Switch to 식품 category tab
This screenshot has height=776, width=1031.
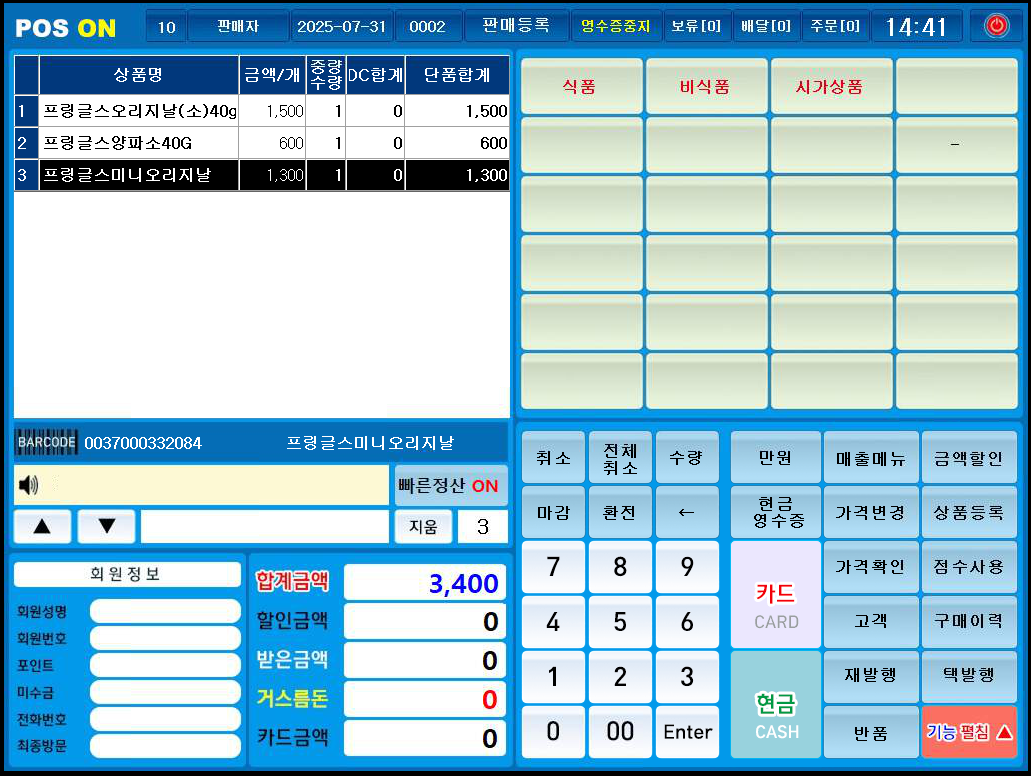(x=581, y=86)
